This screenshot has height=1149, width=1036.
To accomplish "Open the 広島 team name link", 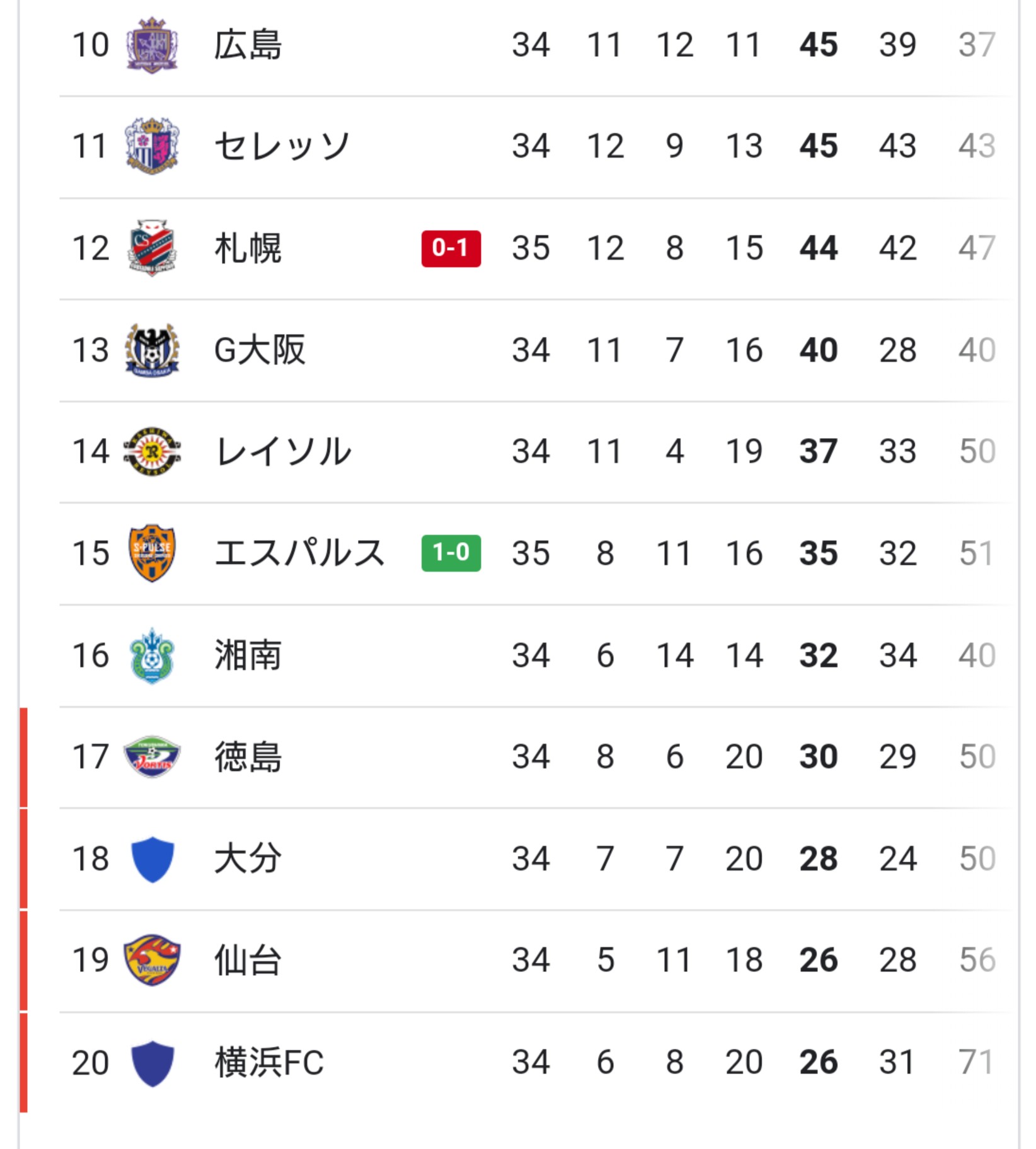I will point(248,45).
